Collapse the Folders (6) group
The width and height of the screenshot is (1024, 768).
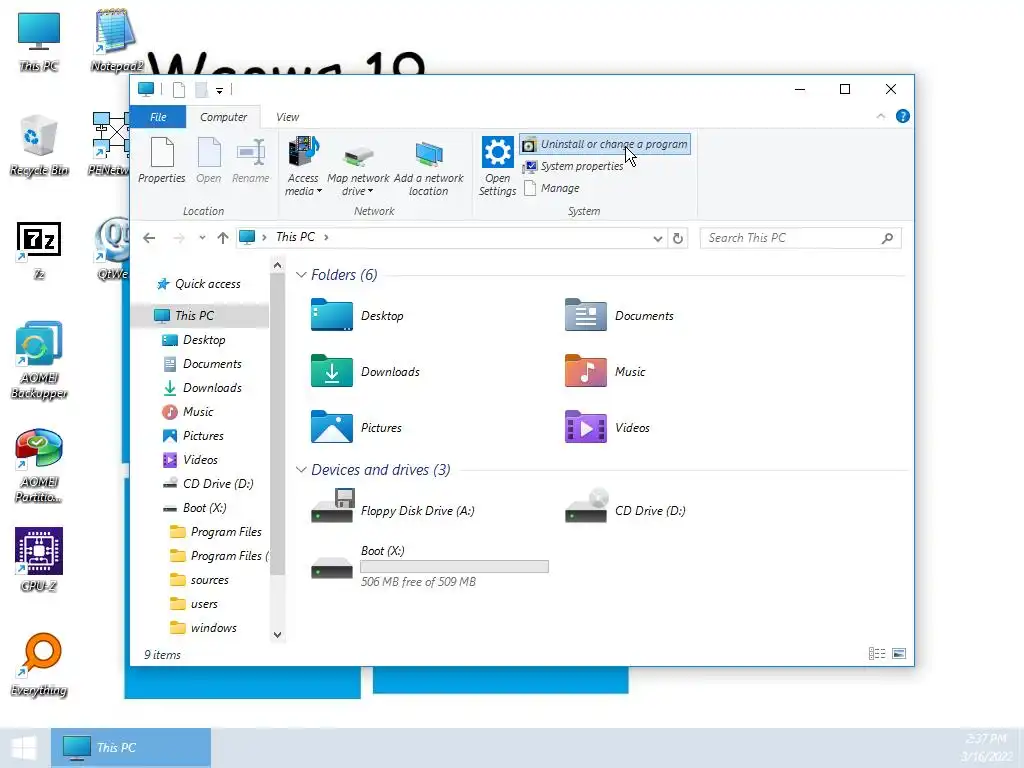[301, 275]
